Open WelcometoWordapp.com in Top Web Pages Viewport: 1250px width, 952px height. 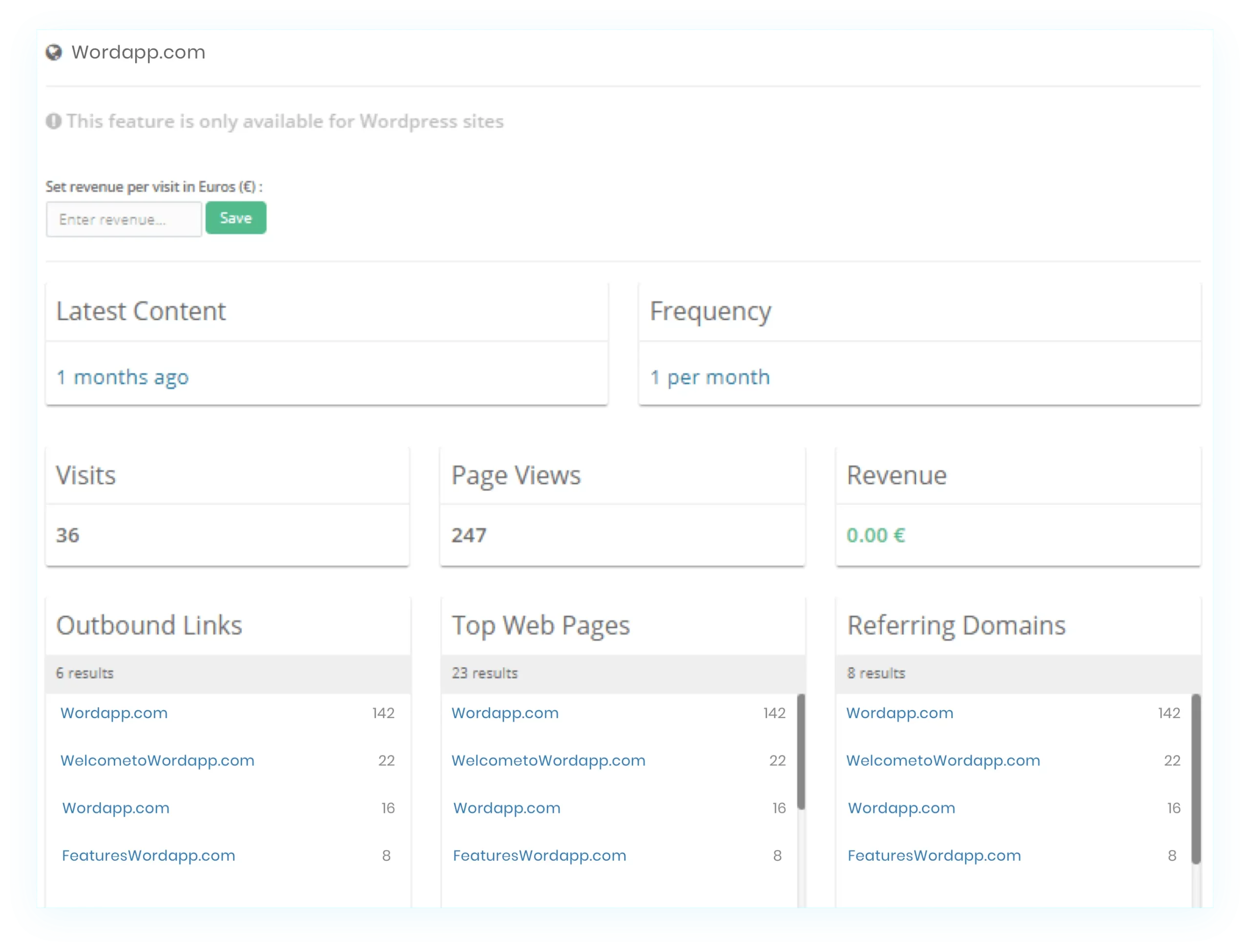coord(548,761)
